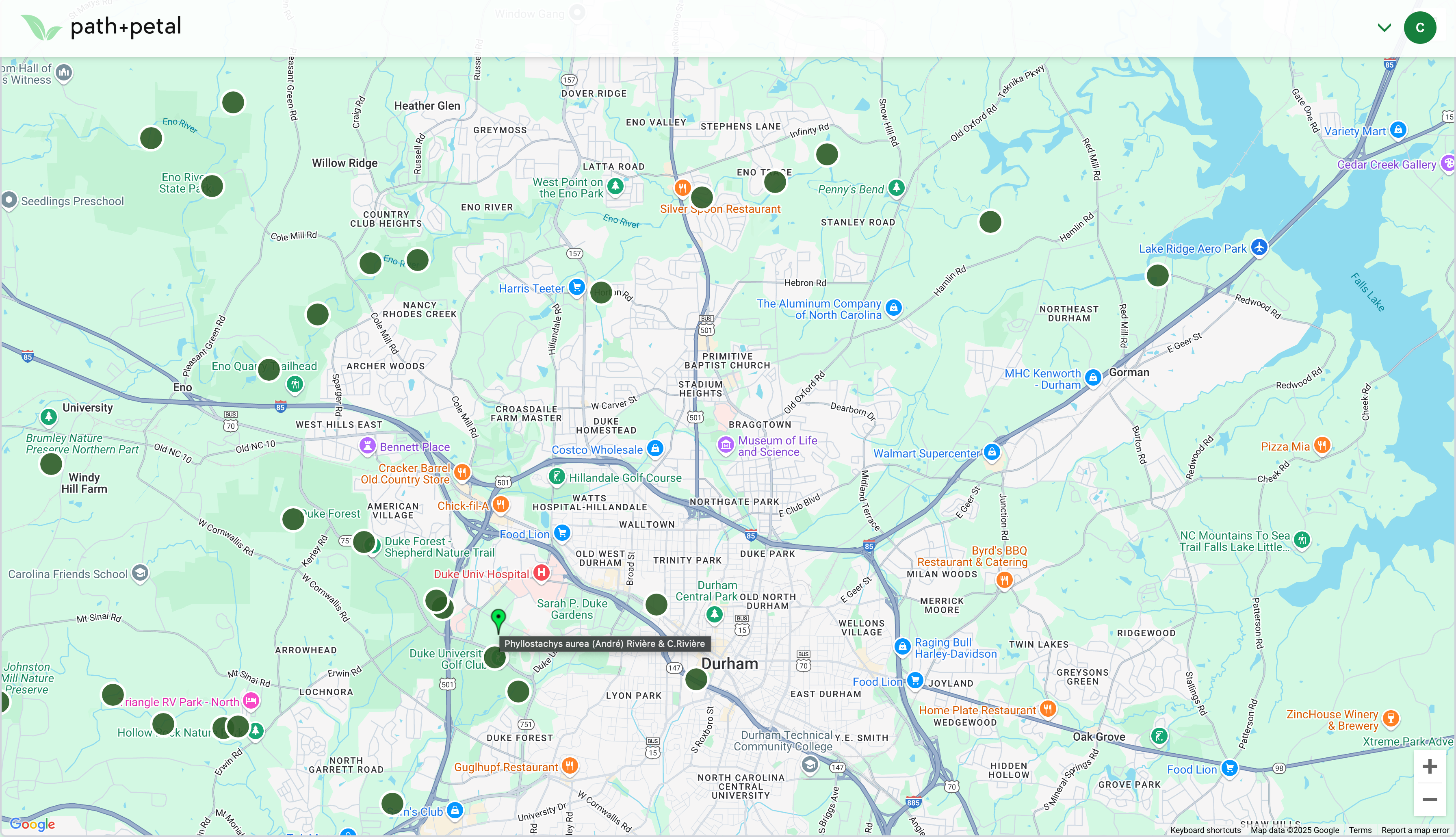1456x837 pixels.
Task: Select dark green plant dot near Stanley Road
Action: pyautogui.click(x=990, y=222)
